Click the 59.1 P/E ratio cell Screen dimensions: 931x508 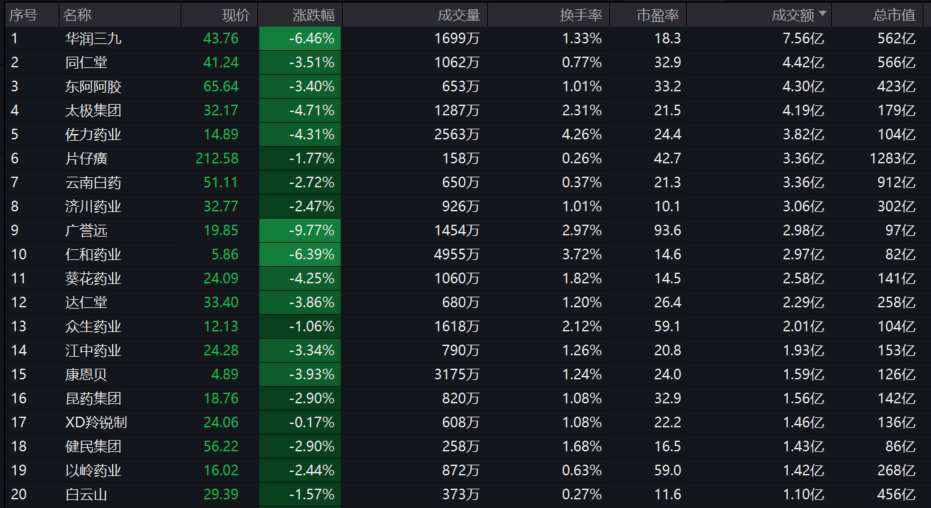[x=667, y=326]
